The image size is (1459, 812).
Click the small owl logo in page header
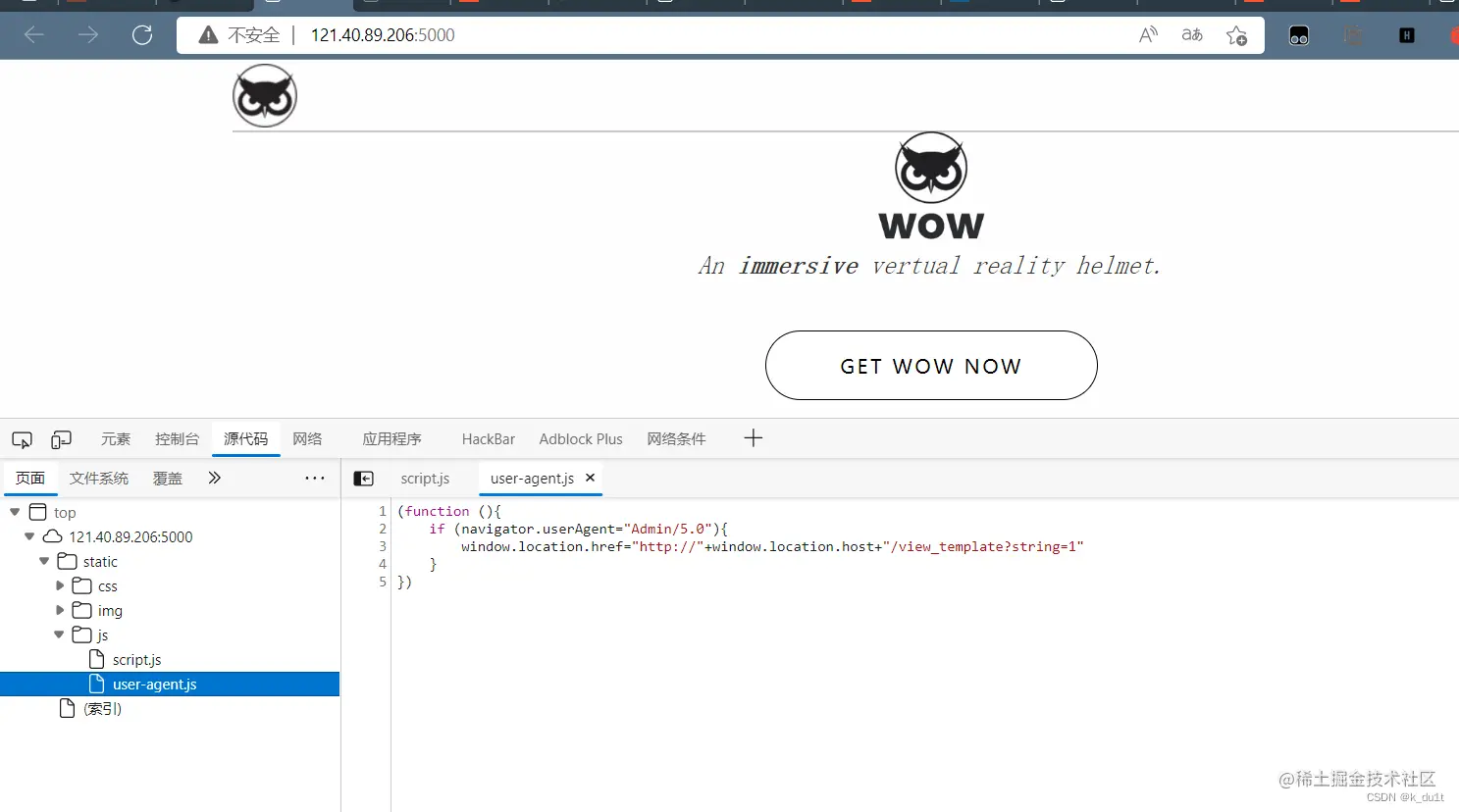[265, 96]
